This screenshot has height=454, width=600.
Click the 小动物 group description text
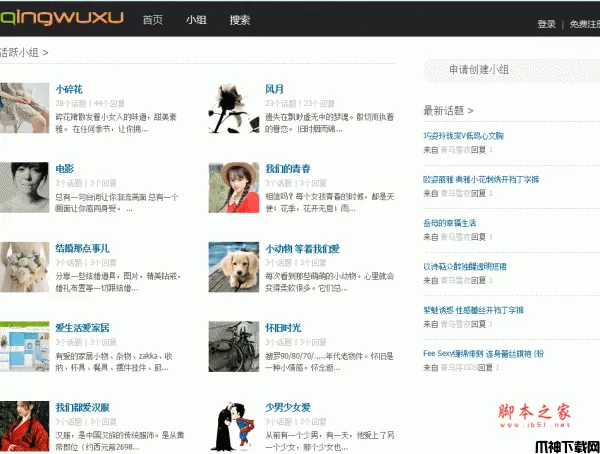click(x=329, y=282)
